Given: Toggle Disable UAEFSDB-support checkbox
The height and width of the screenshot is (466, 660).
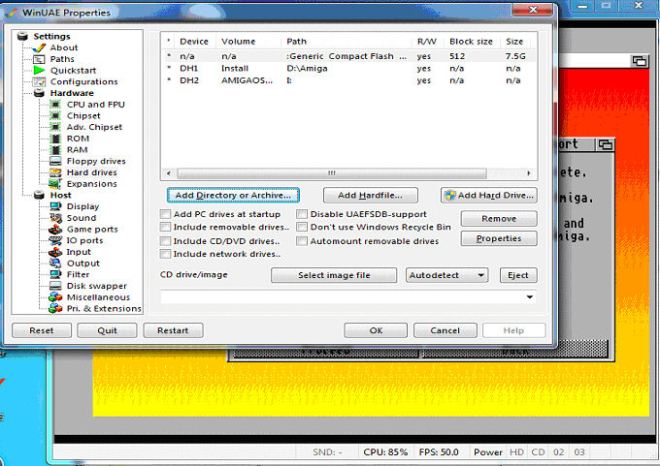Looking at the screenshot, I should click(x=302, y=214).
